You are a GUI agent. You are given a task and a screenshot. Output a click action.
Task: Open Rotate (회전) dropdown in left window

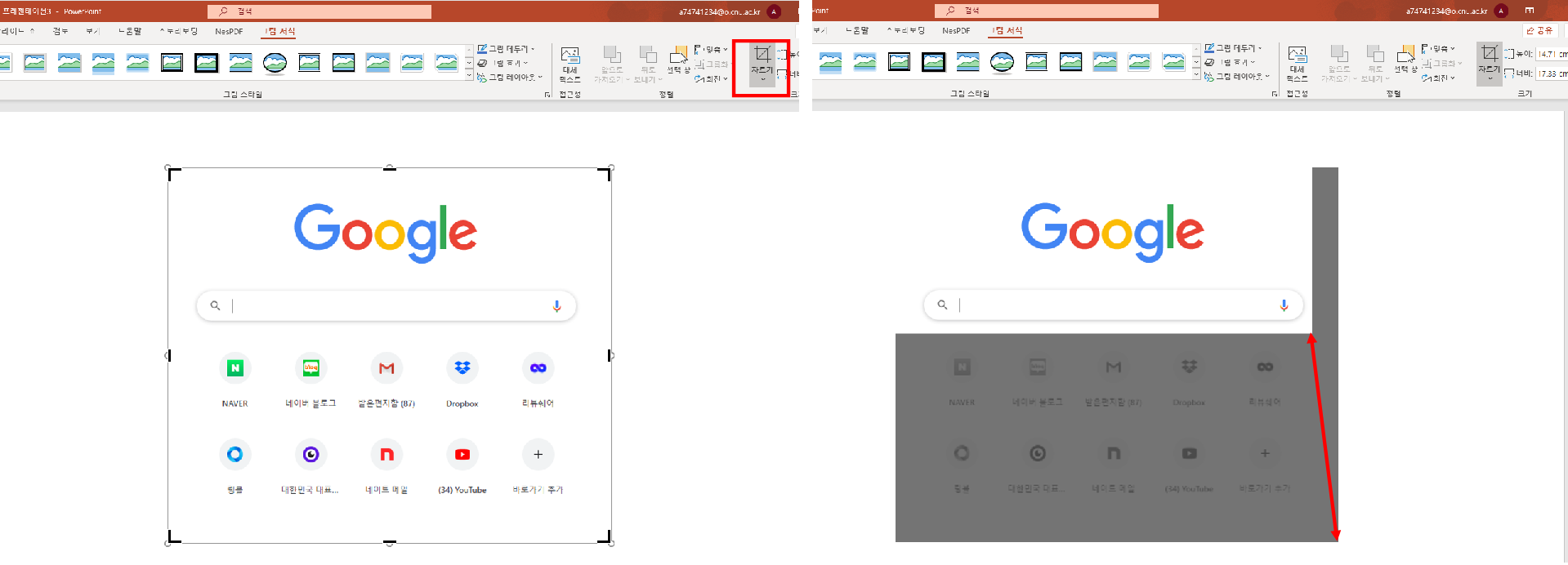coord(711,78)
